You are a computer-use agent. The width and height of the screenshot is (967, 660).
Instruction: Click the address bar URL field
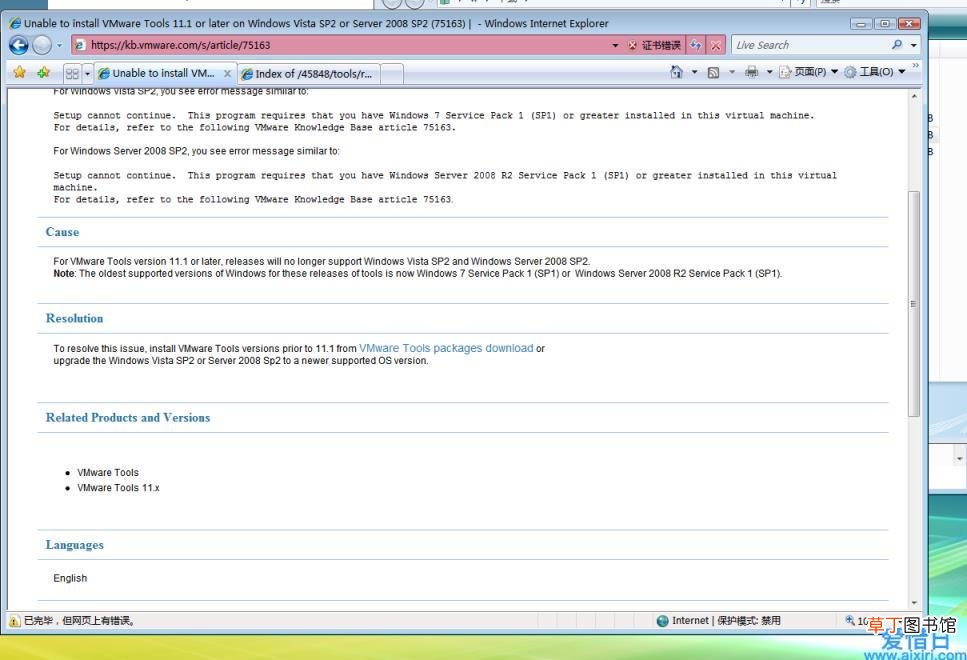[x=348, y=45]
